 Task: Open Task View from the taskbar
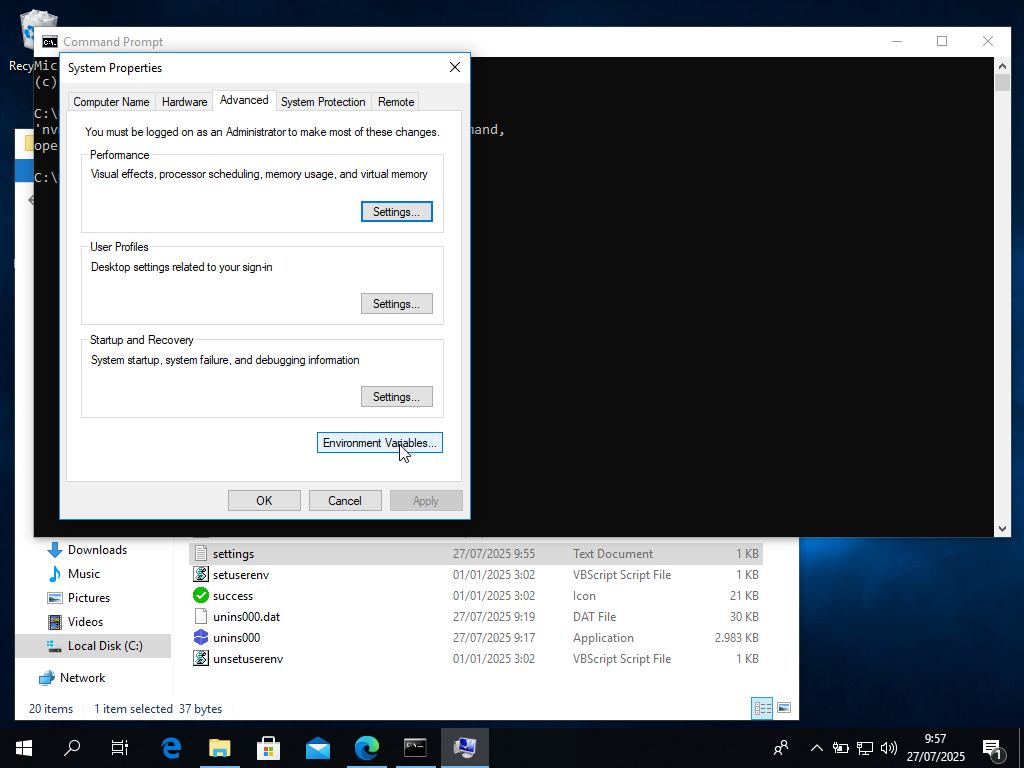coord(119,747)
